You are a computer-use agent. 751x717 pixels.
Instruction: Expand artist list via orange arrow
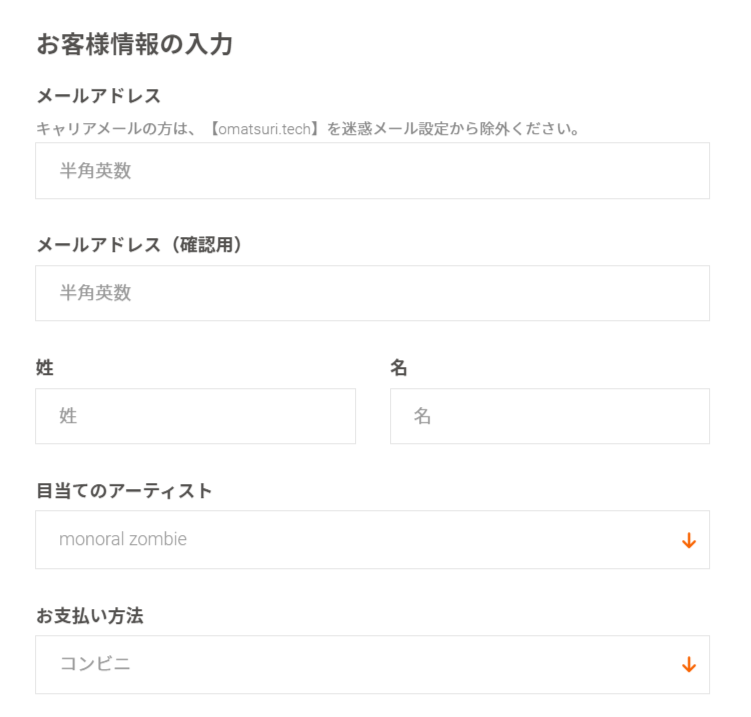[688, 541]
